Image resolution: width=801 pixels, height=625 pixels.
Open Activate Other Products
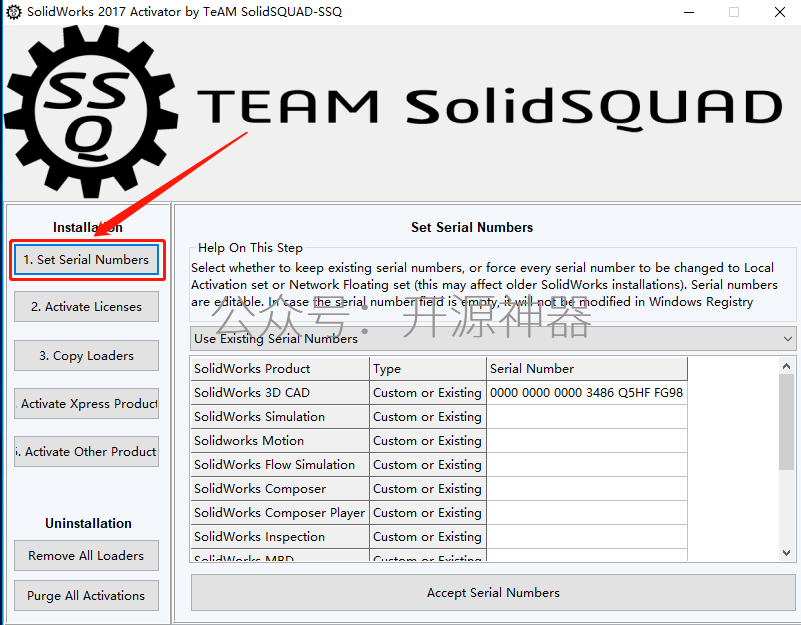click(86, 452)
